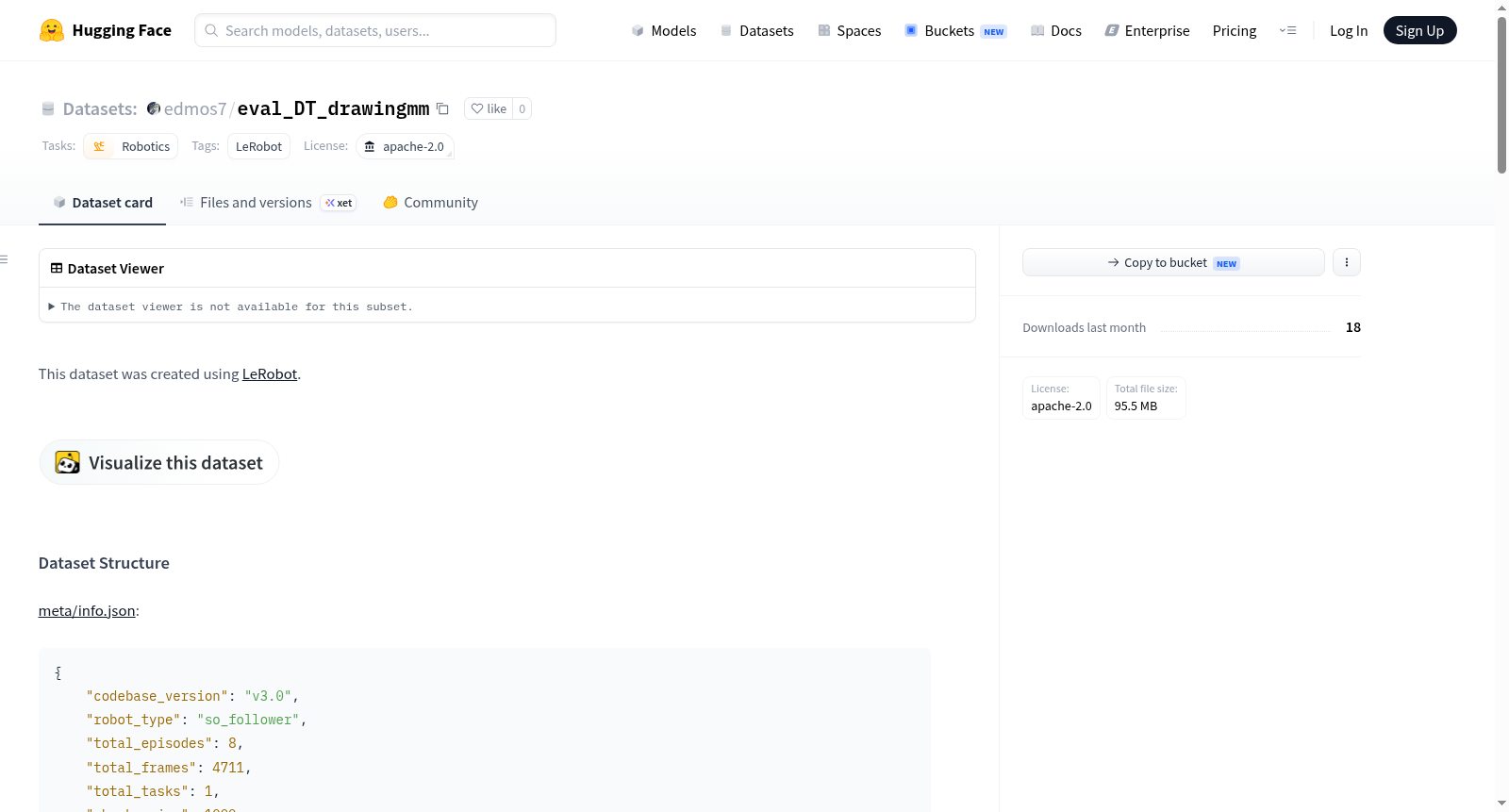Click the apache-2.0 license tag

(x=405, y=146)
